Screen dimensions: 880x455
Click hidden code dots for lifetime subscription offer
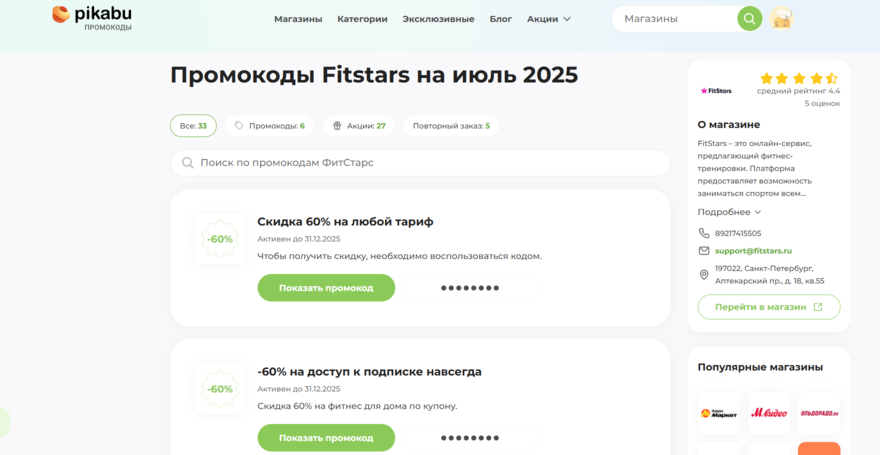click(x=470, y=438)
